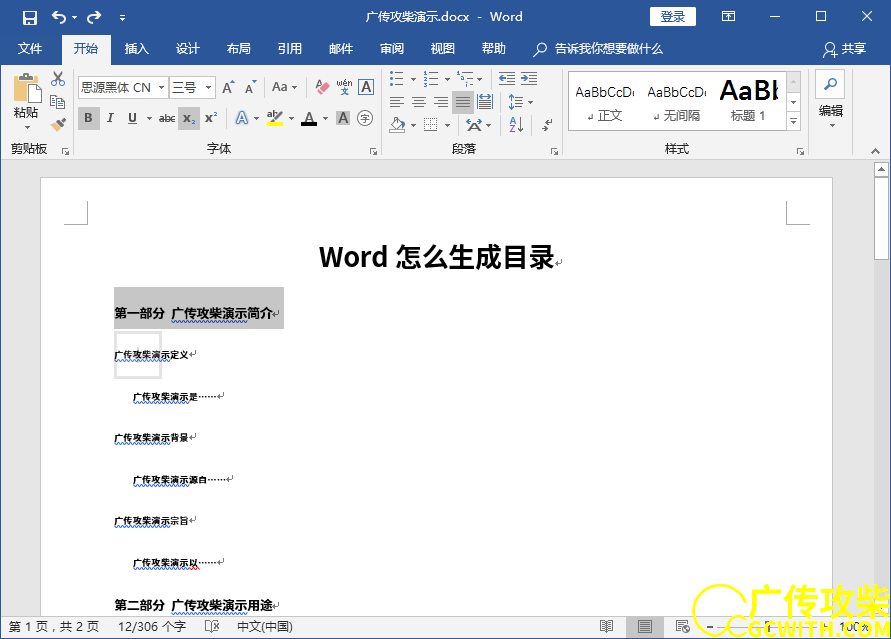891x639 pixels.
Task: Cut selection with the scissors icon
Action: [57, 78]
